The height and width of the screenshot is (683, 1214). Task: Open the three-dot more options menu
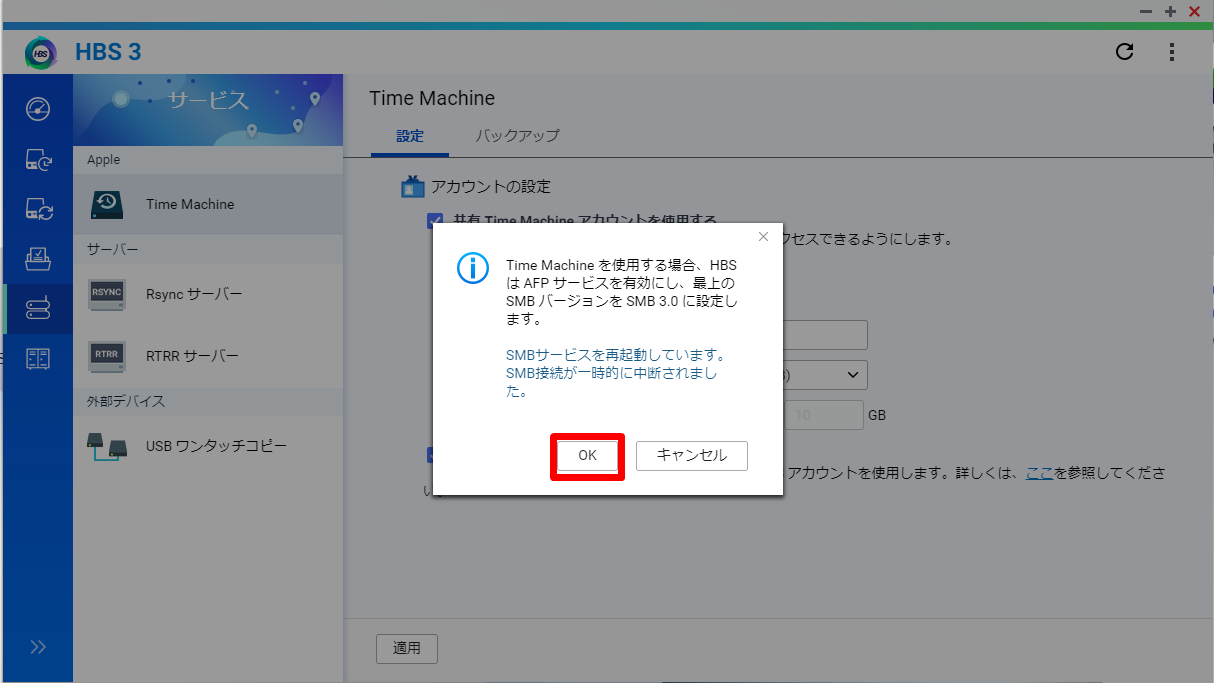pos(1172,52)
